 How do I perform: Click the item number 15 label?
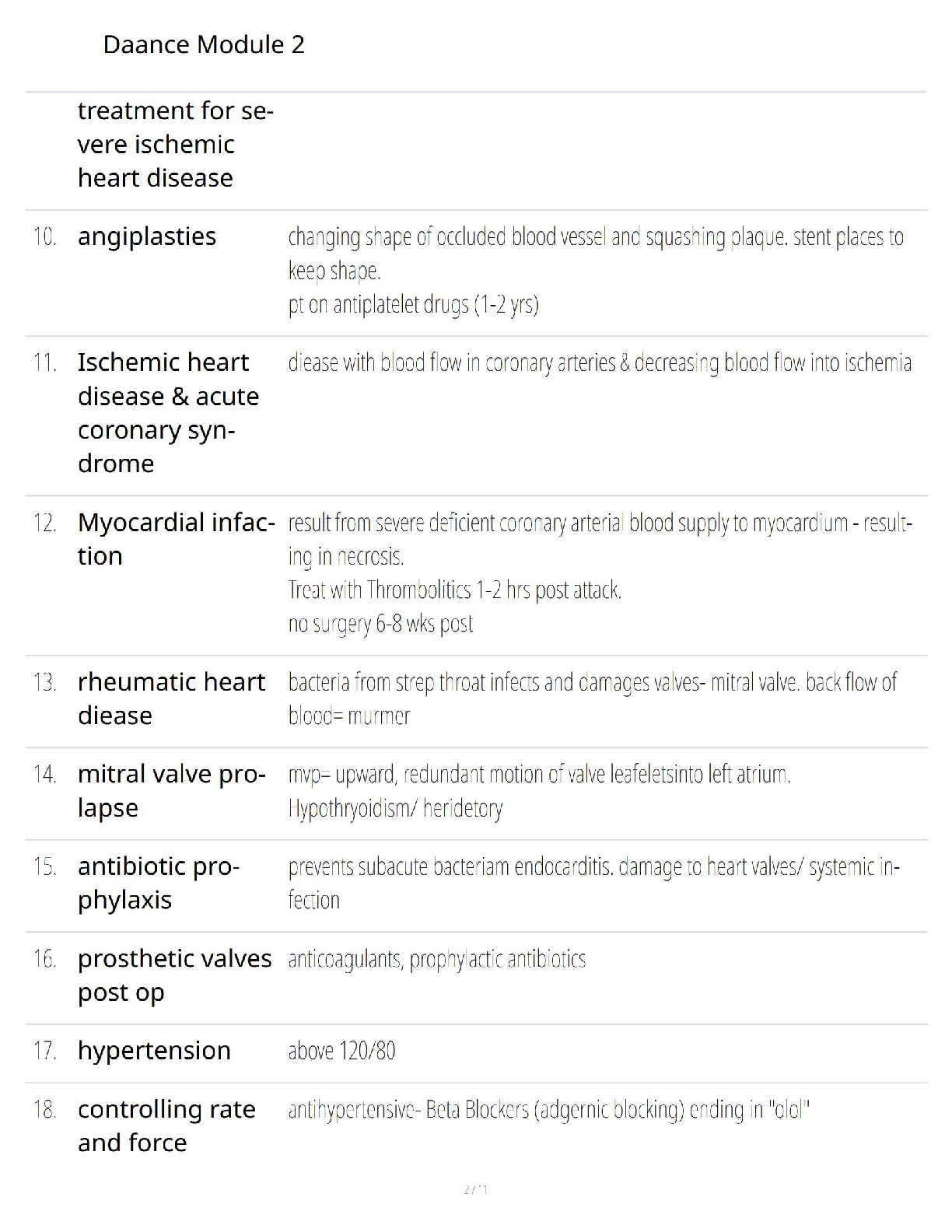click(45, 866)
